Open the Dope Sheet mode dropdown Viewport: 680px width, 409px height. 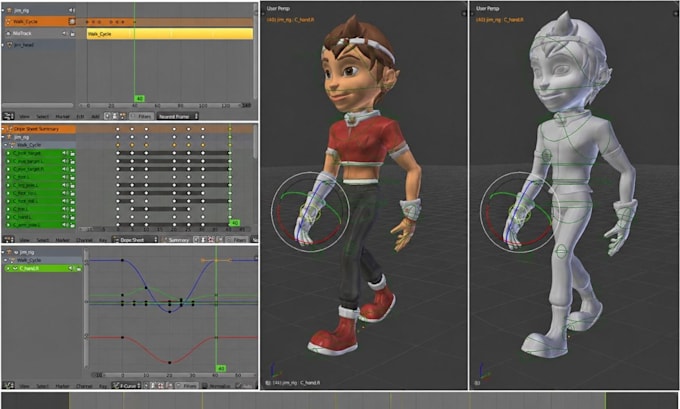[135, 239]
